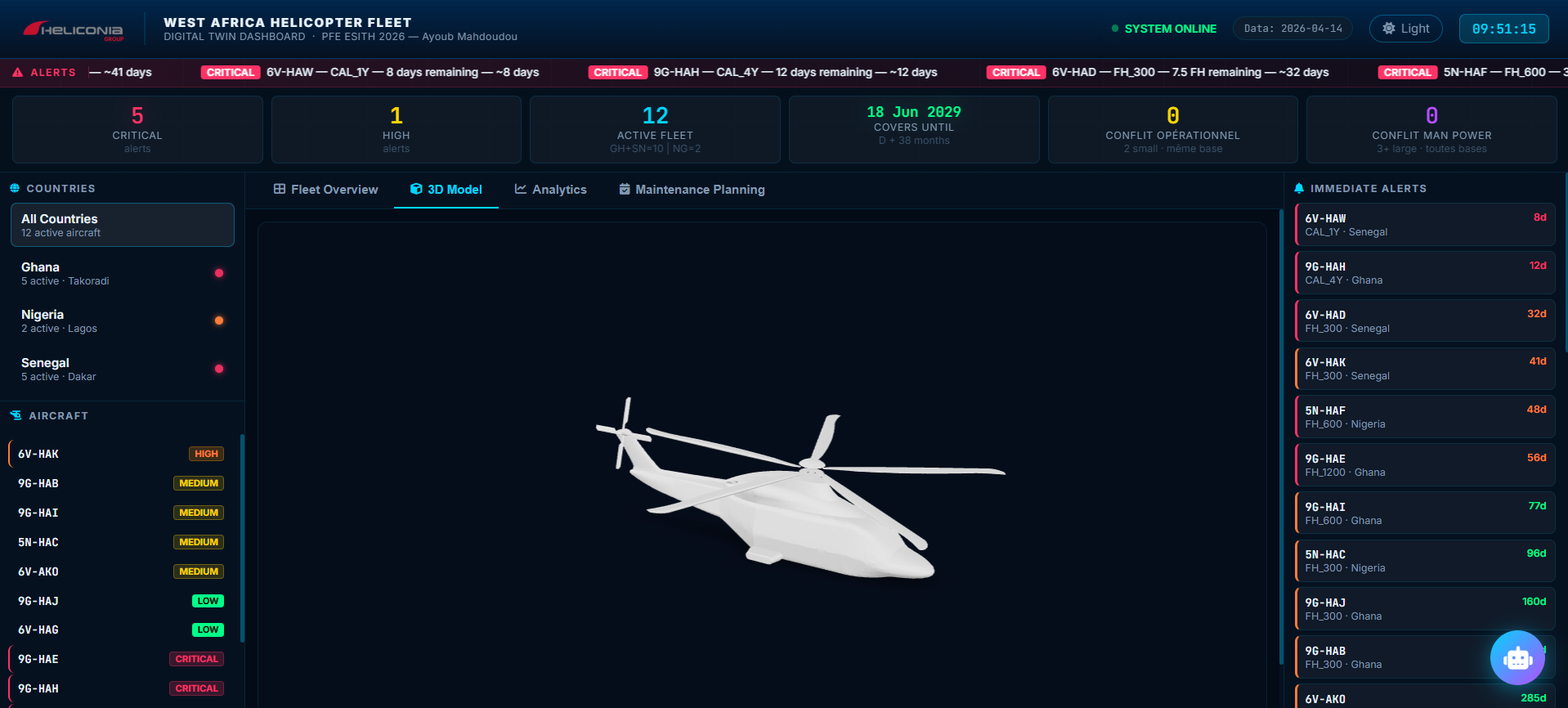Open the chatbot assistant robot icon
Viewport: 1568px width, 708px height.
(x=1517, y=657)
